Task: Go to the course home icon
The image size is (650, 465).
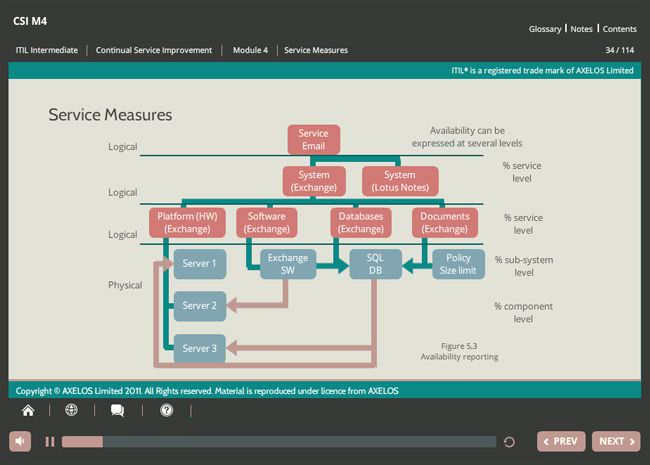Action: (28, 410)
